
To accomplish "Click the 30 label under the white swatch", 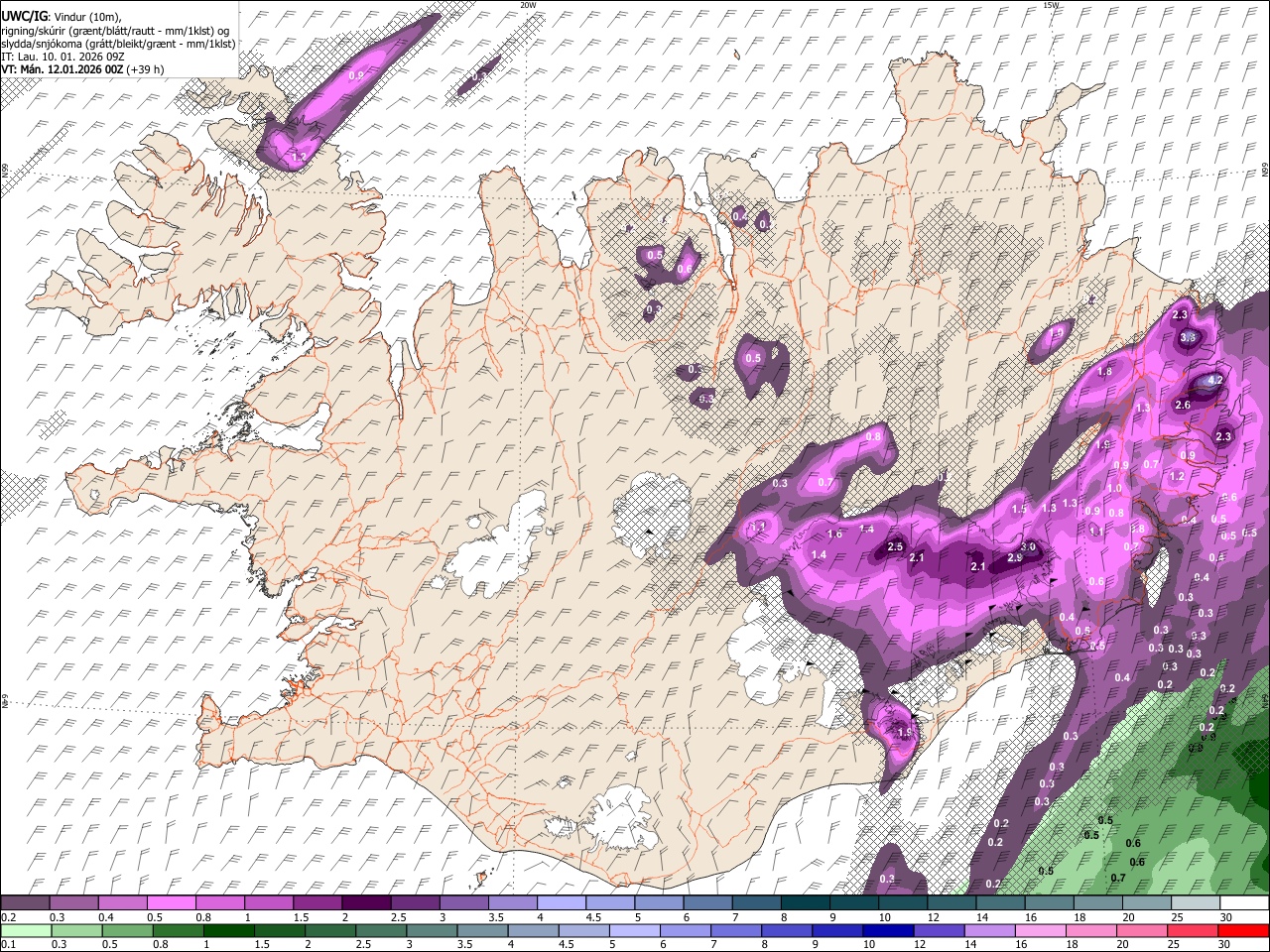I will point(1225,917).
